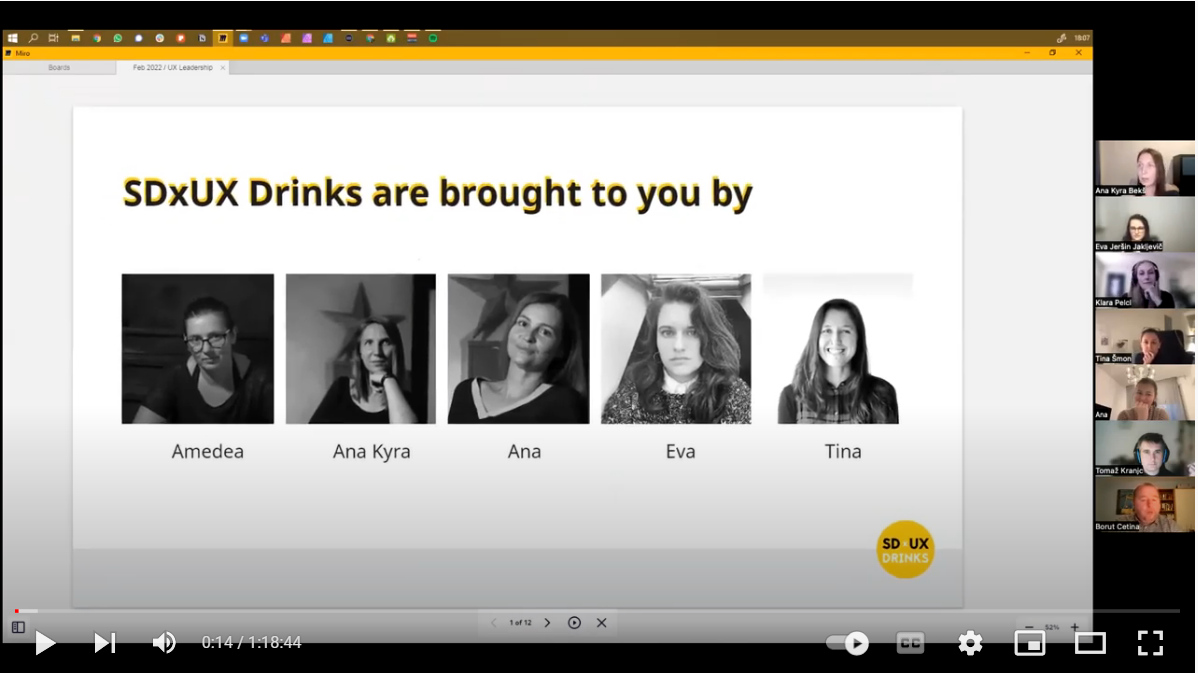Click the name label 'Ana Kyra'
The width and height of the screenshot is (1198, 673).
tap(371, 451)
